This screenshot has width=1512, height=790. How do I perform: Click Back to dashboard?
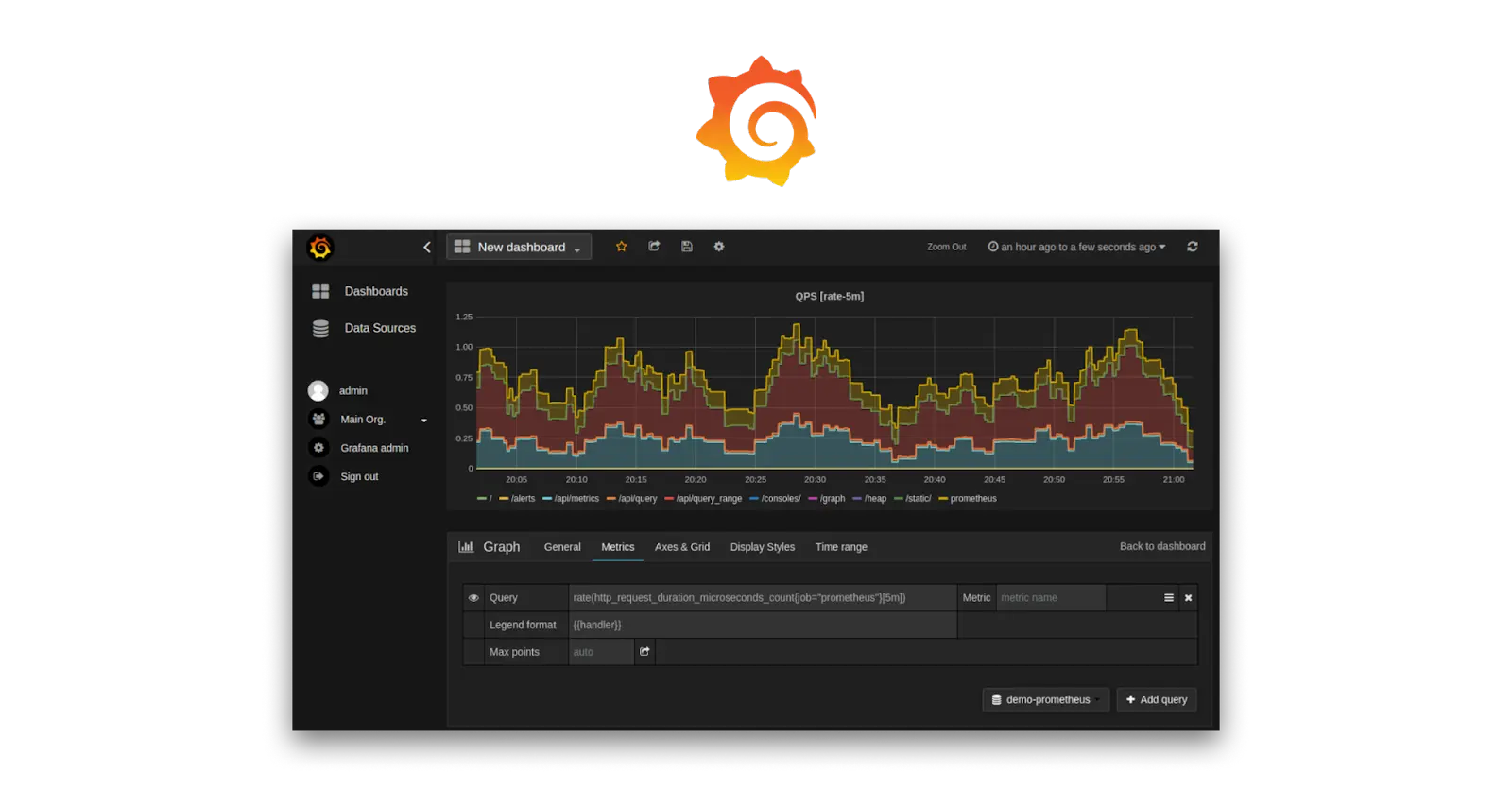(x=1162, y=547)
